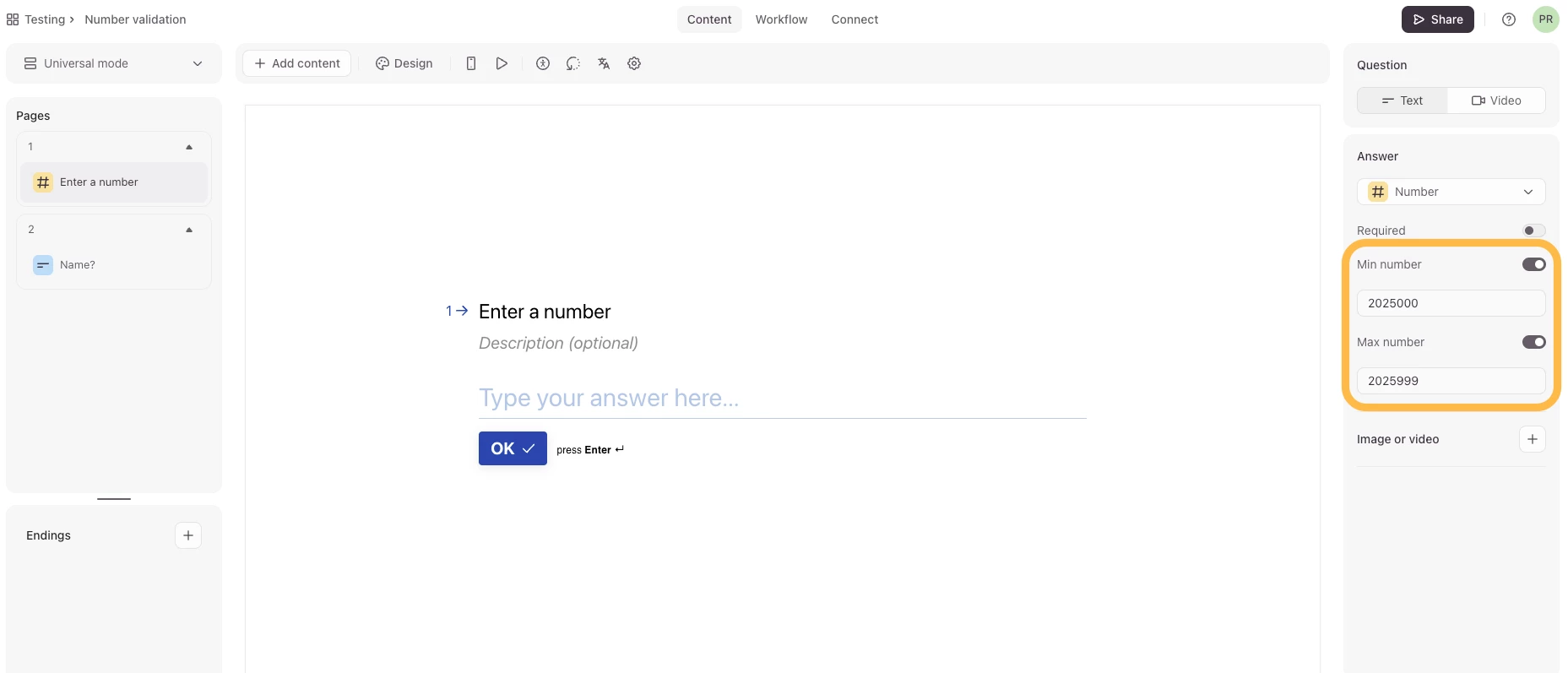Select the Text question type

[1403, 100]
